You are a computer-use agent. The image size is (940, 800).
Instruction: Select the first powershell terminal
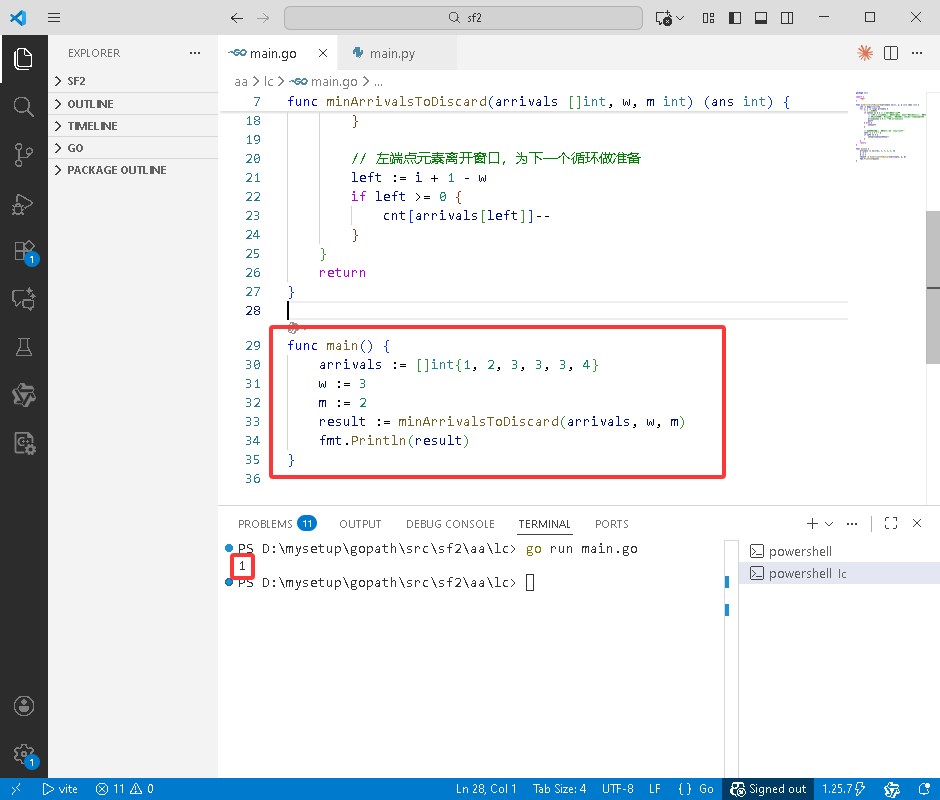[839, 551]
